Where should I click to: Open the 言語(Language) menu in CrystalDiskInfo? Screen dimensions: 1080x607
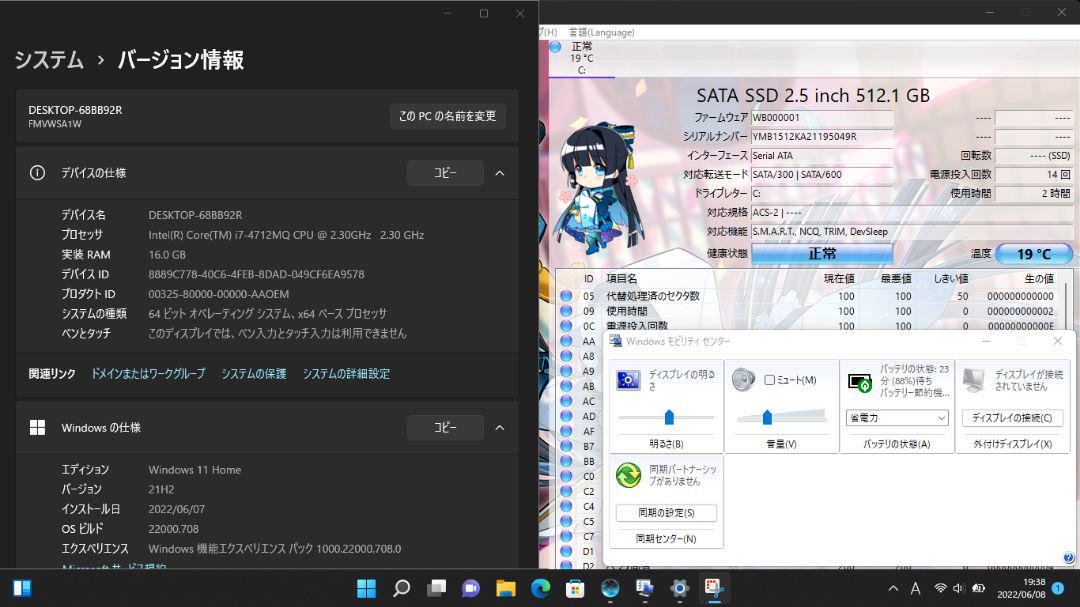point(601,32)
